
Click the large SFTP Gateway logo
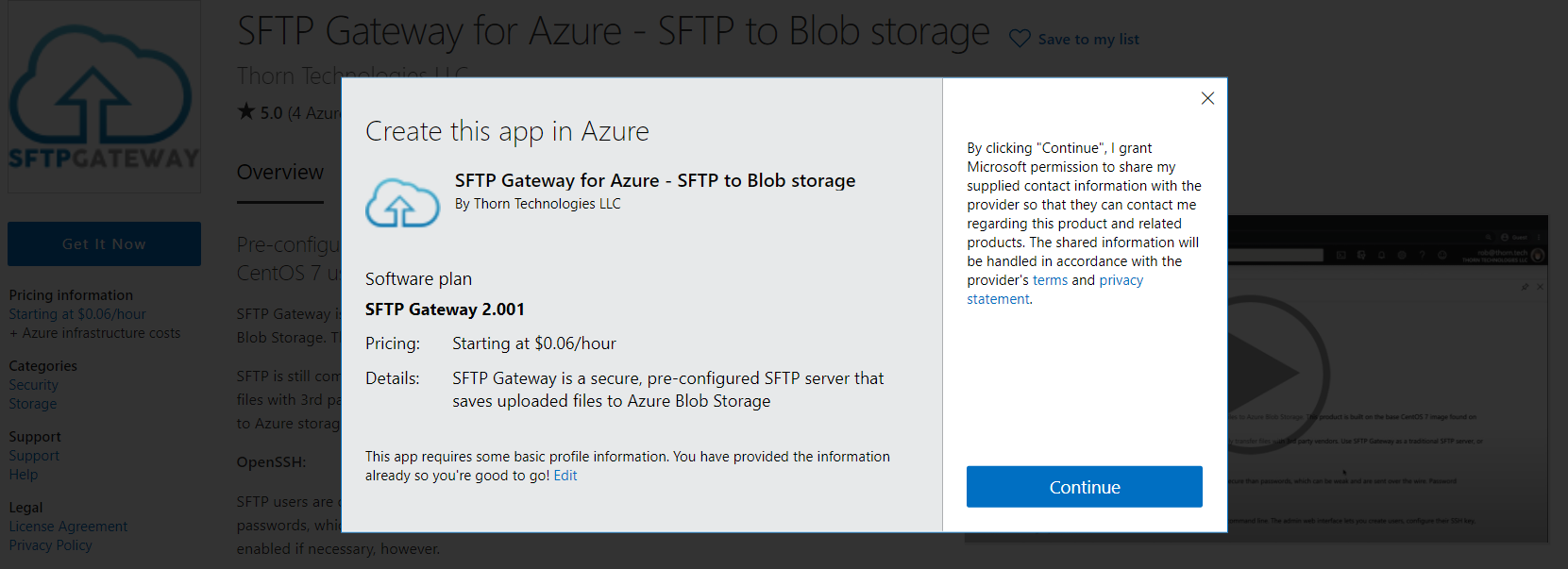104,97
